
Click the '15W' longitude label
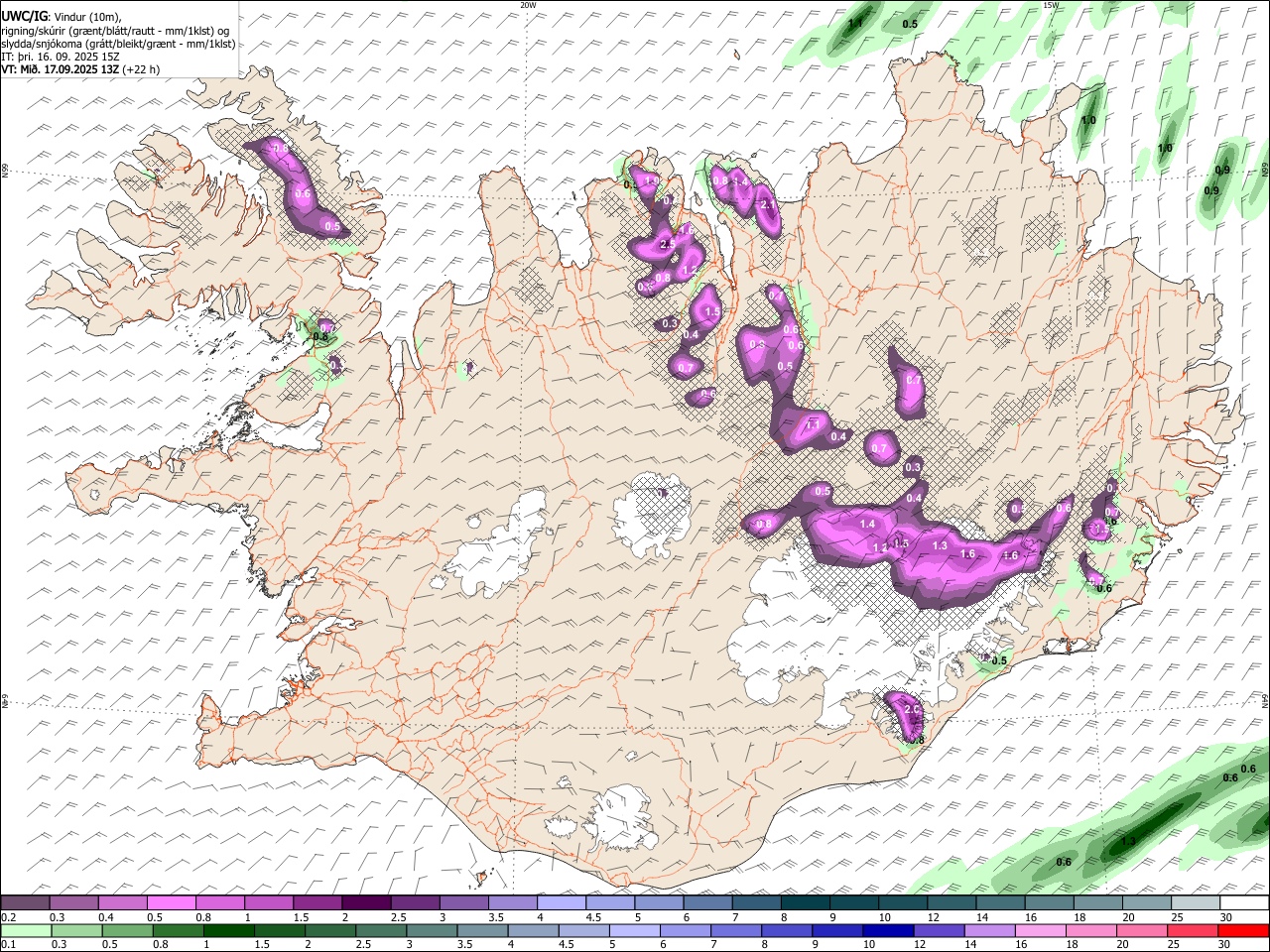[x=1051, y=5]
